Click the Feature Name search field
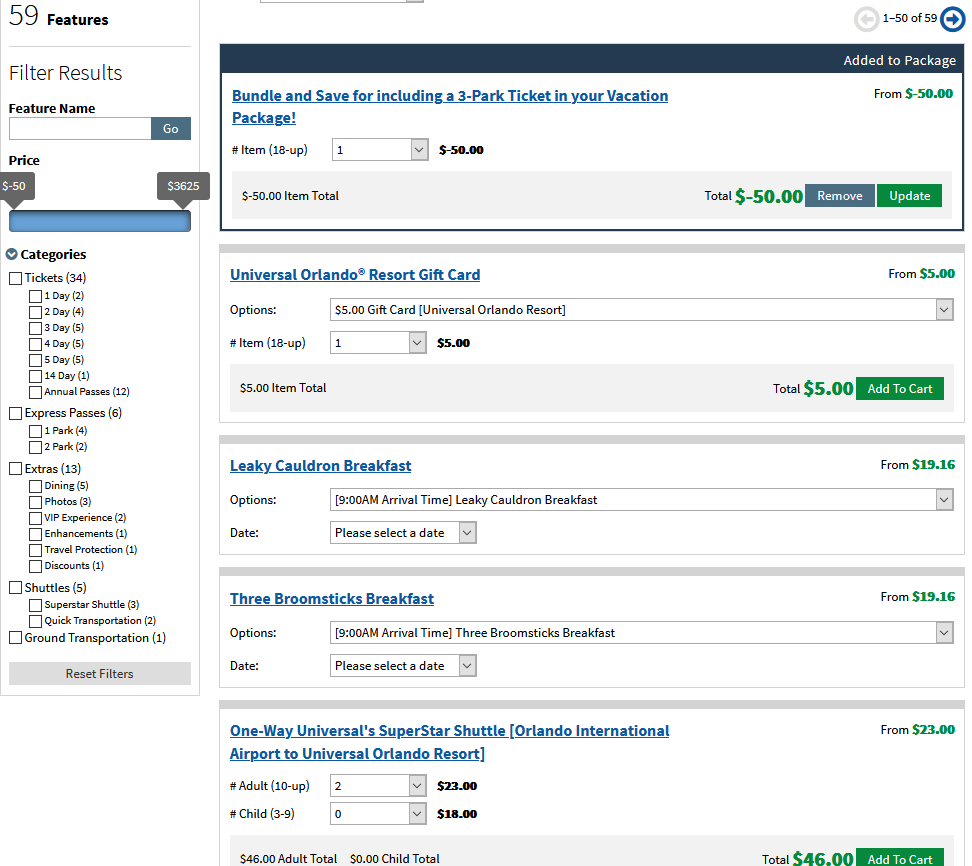The height and width of the screenshot is (866, 972). pos(80,129)
